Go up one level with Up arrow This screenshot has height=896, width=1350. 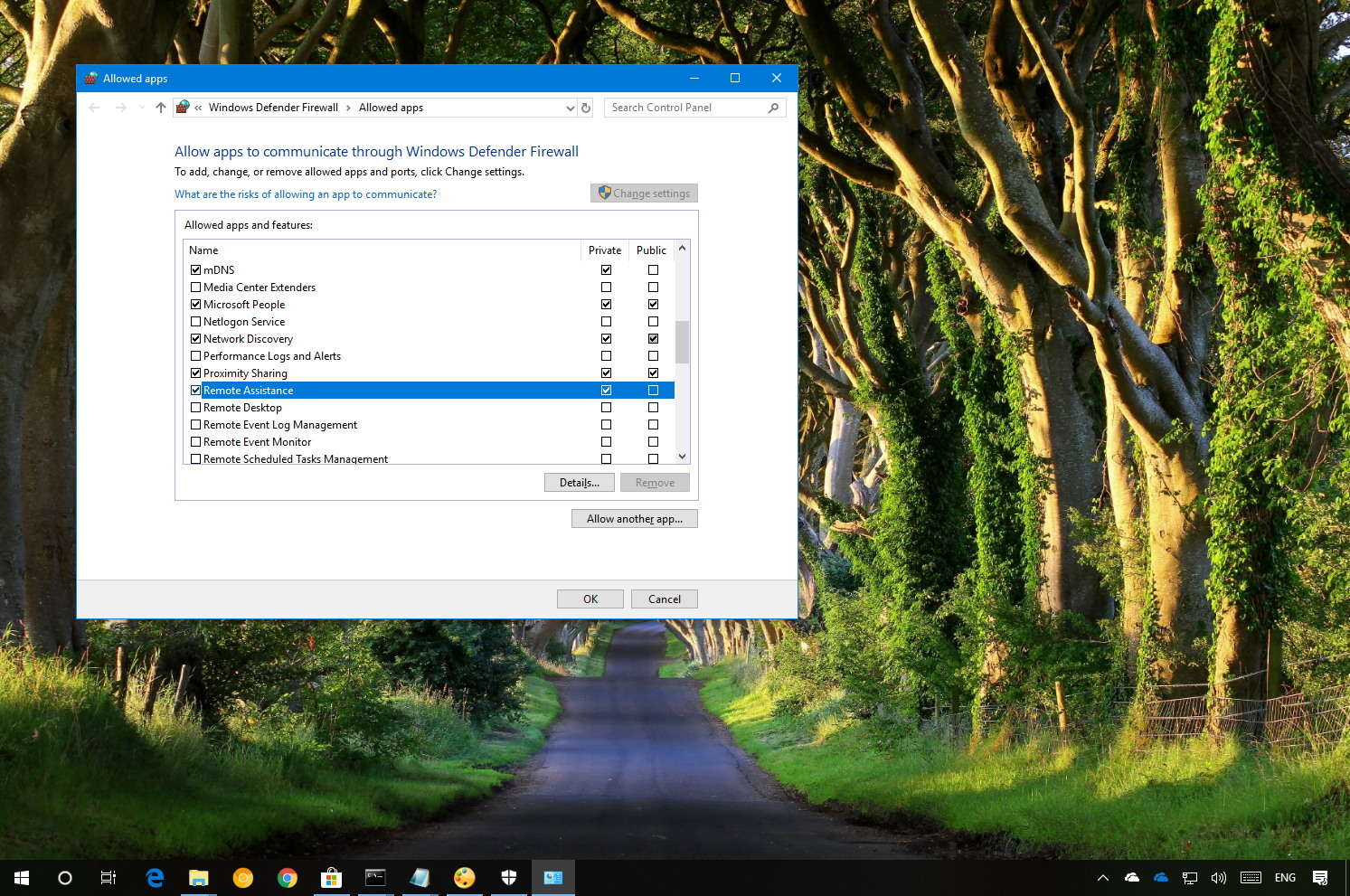coord(161,108)
